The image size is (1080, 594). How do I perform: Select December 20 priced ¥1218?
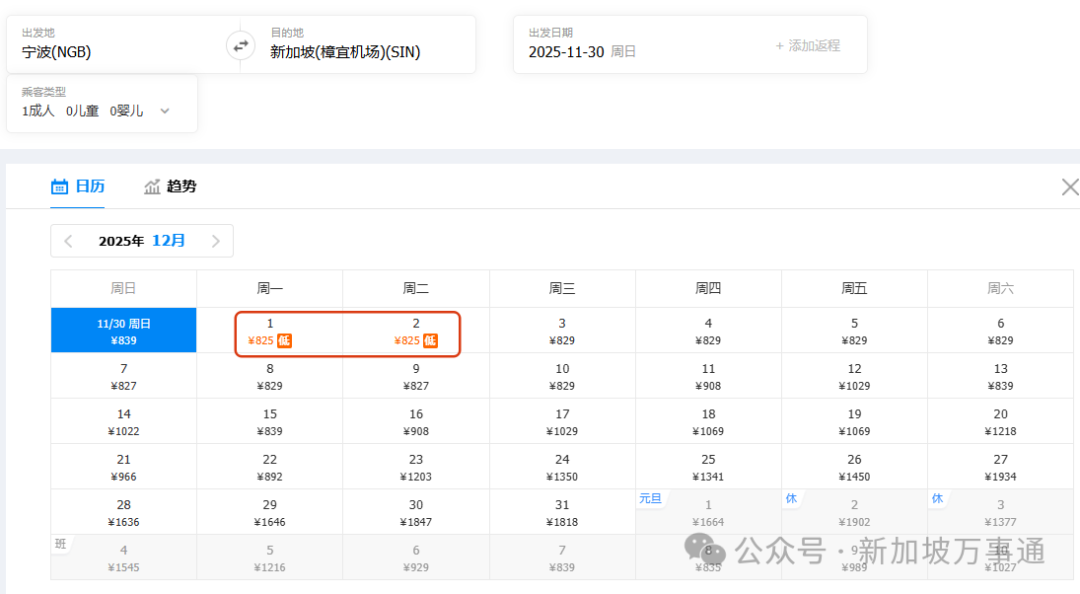[1000, 422]
